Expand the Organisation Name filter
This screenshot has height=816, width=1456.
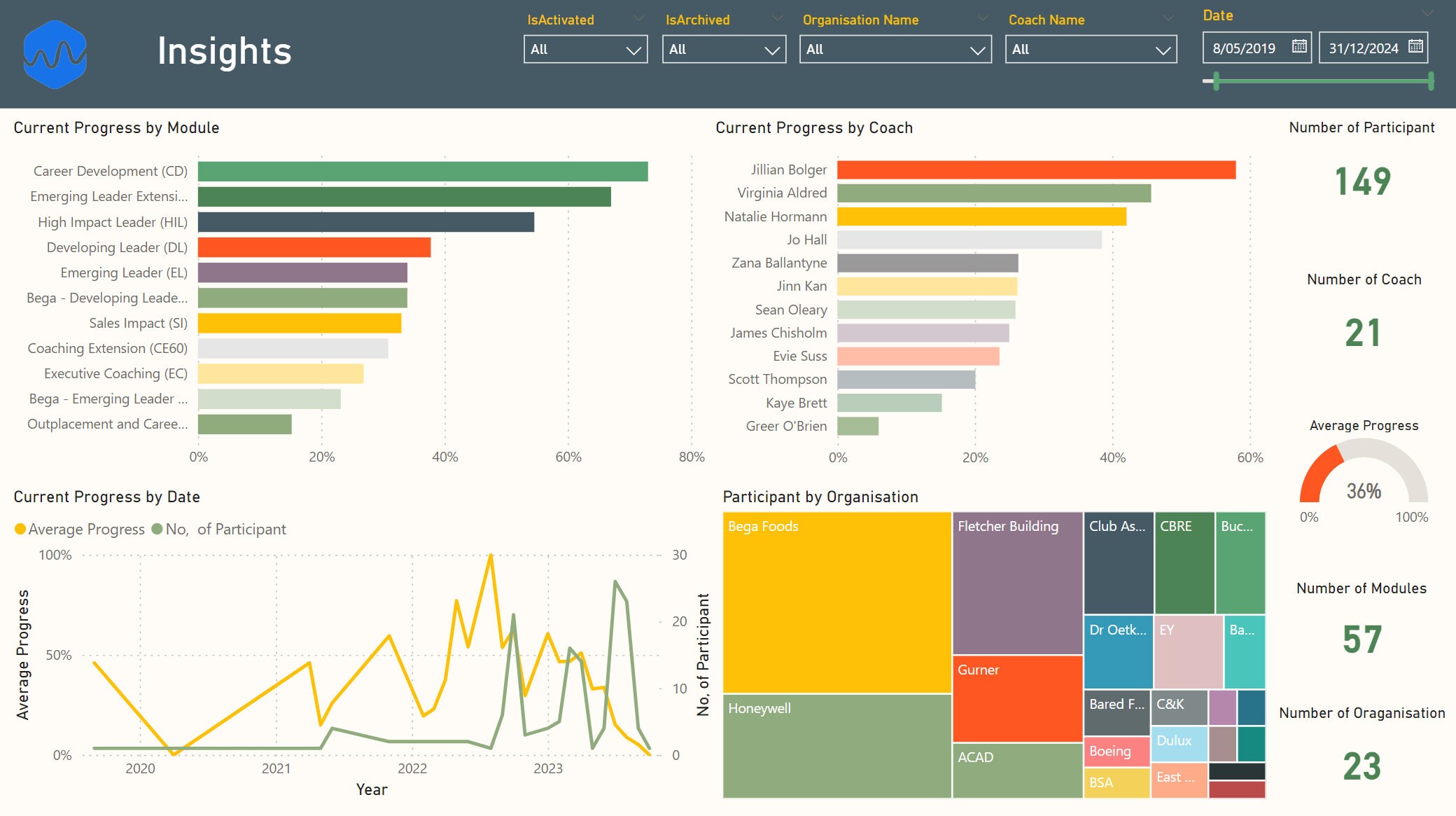979,50
